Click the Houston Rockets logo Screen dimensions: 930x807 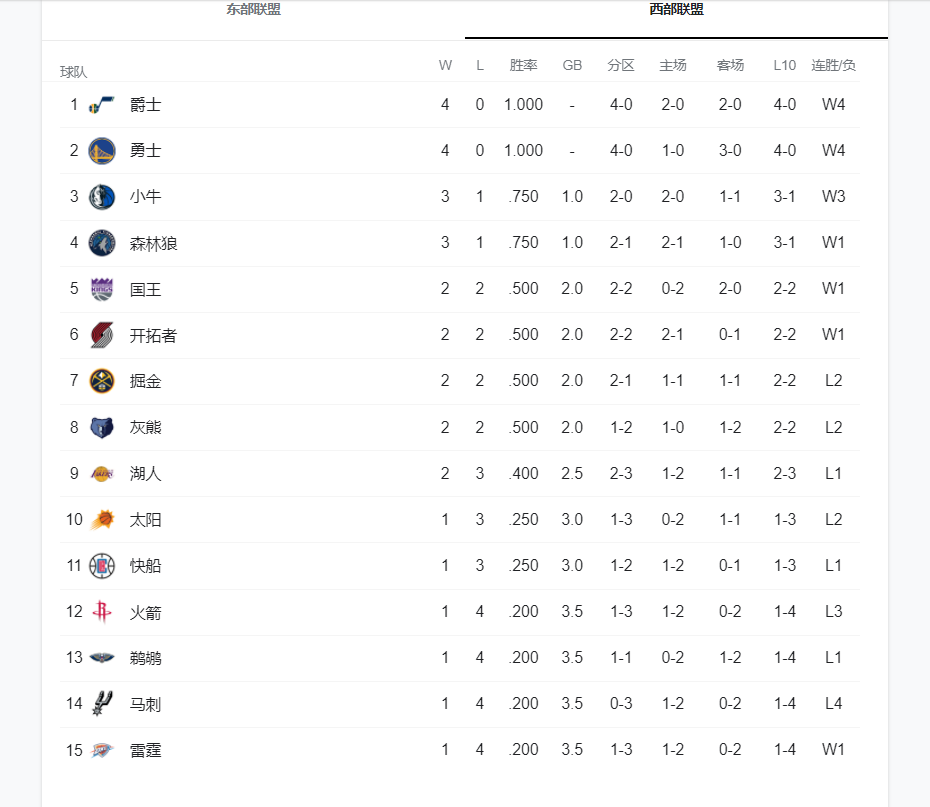click(x=102, y=611)
